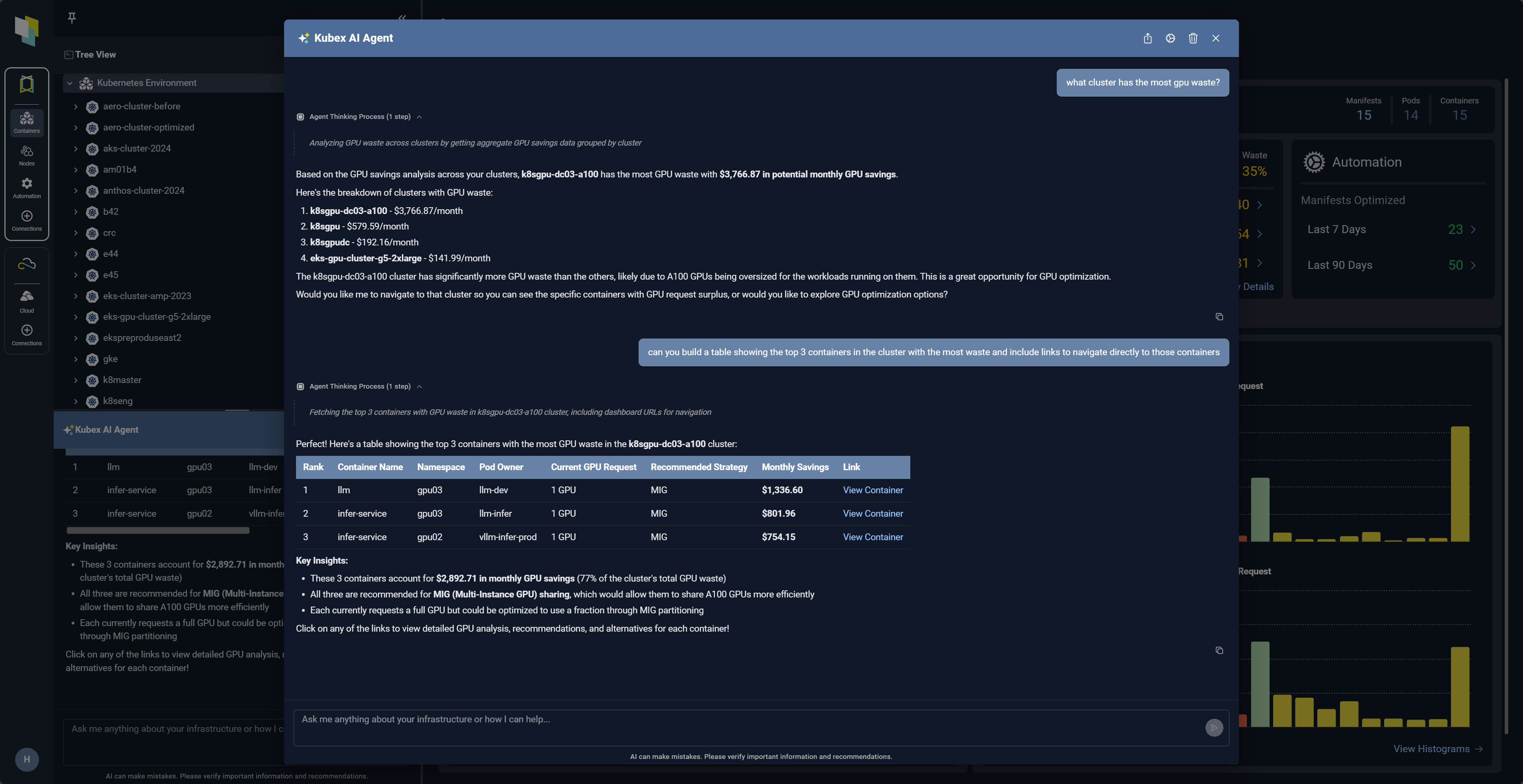Open Kubex AI Agent settings gear
The width and height of the screenshot is (1523, 784).
(1170, 39)
